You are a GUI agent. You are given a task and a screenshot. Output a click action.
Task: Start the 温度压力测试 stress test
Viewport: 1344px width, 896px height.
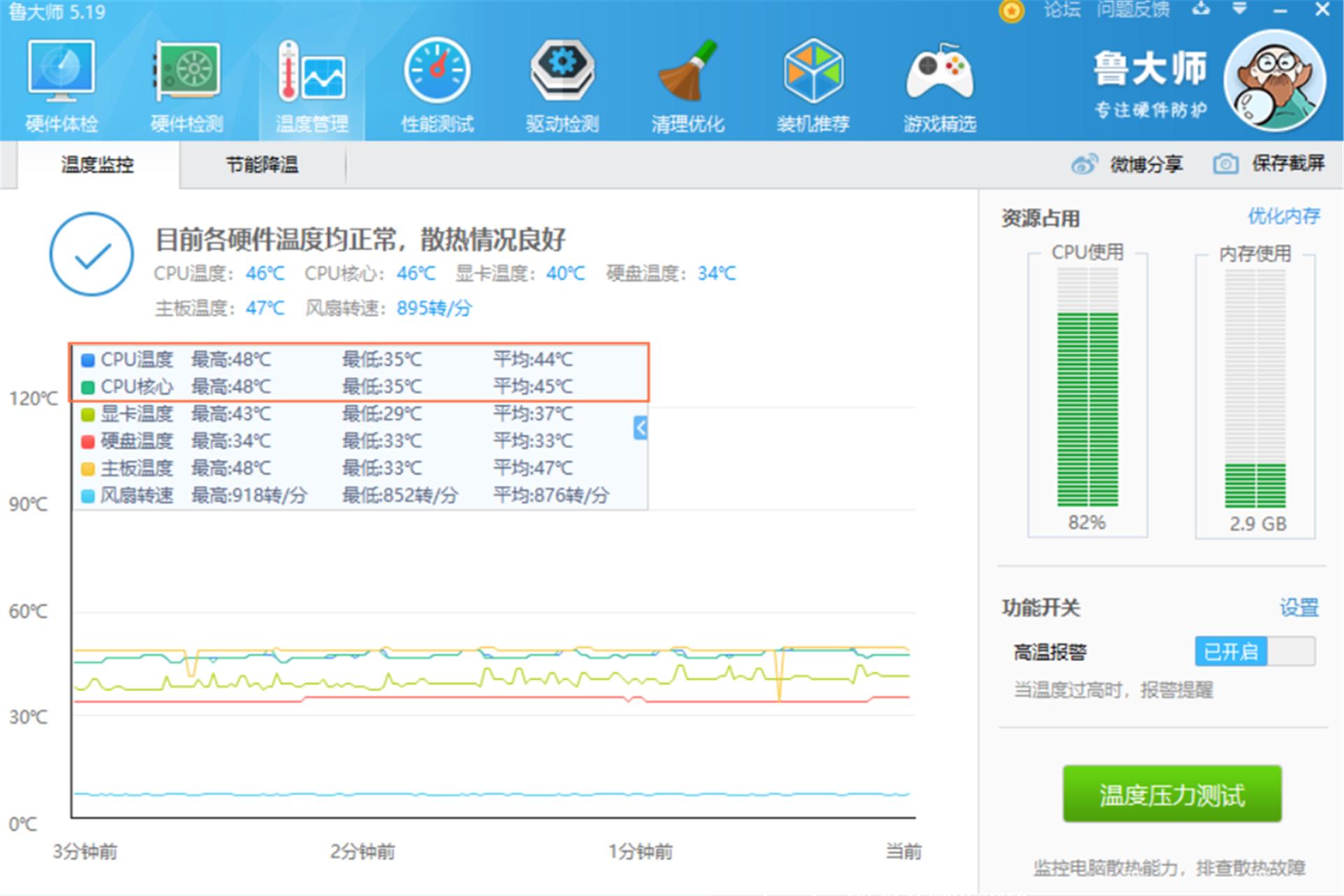click(1173, 794)
